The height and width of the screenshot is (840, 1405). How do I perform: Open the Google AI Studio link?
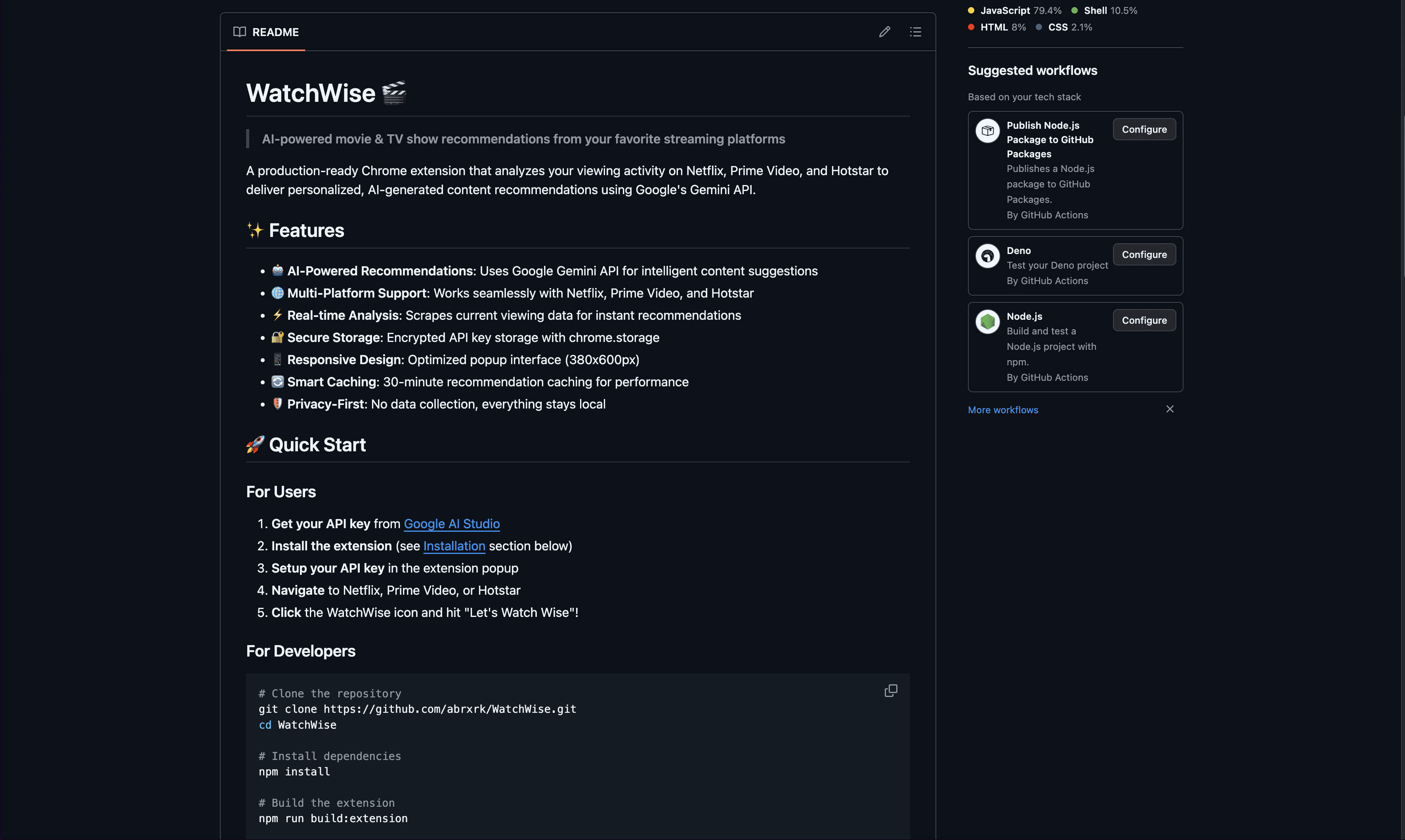pos(452,523)
